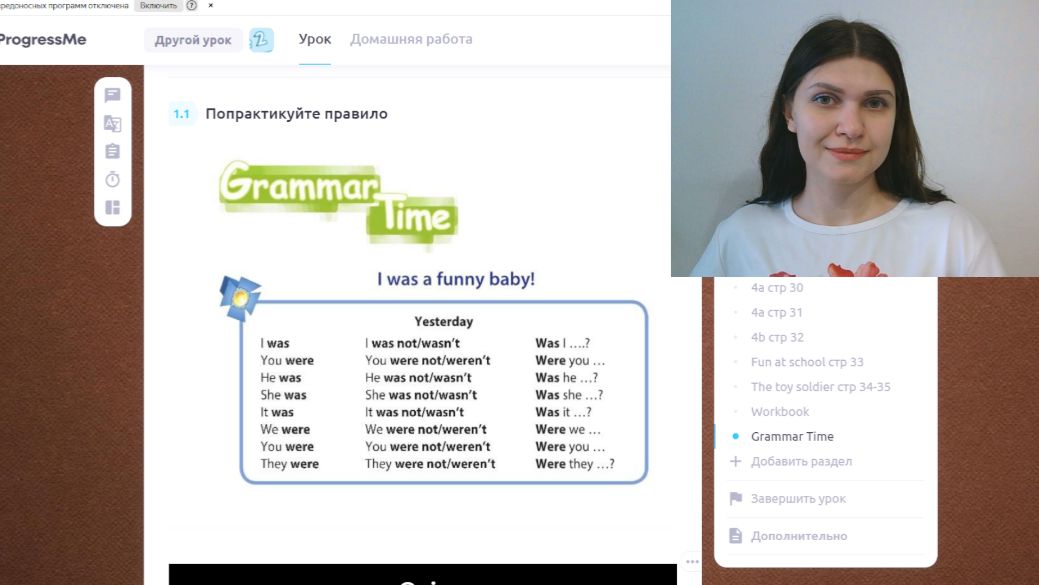Screen dimensions: 1039x585
Task: Open the chat icon in the side toolbar
Action: 113,95
